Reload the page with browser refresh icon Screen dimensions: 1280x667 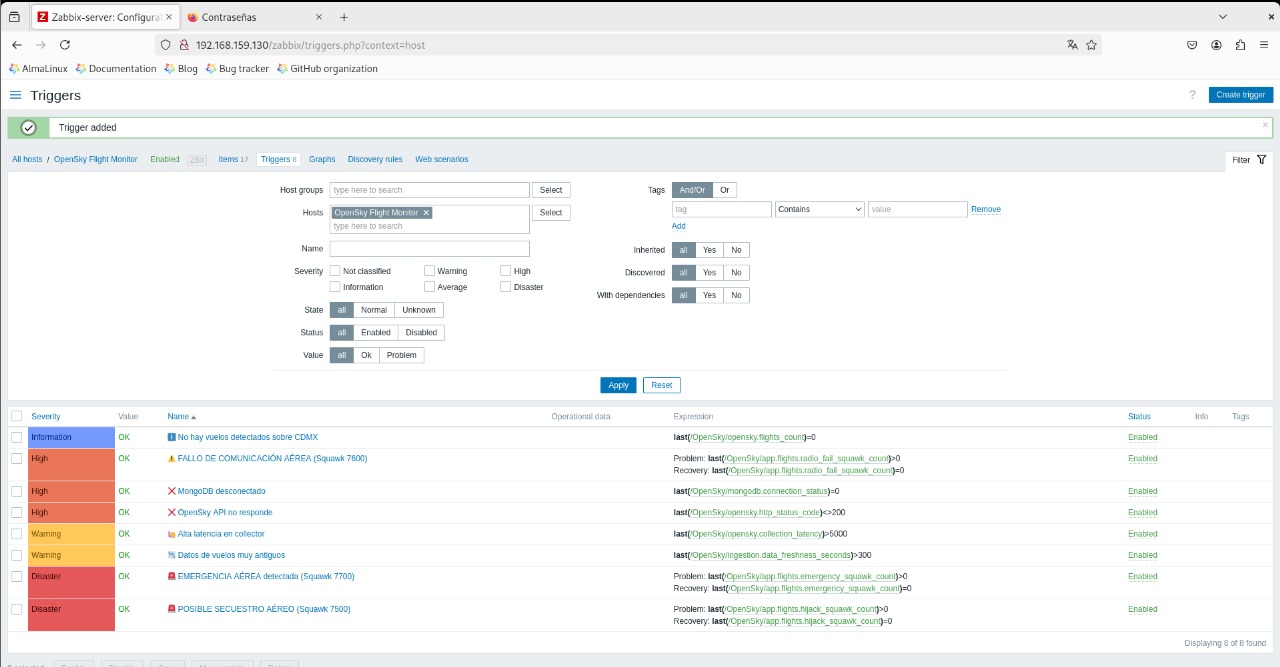(65, 45)
